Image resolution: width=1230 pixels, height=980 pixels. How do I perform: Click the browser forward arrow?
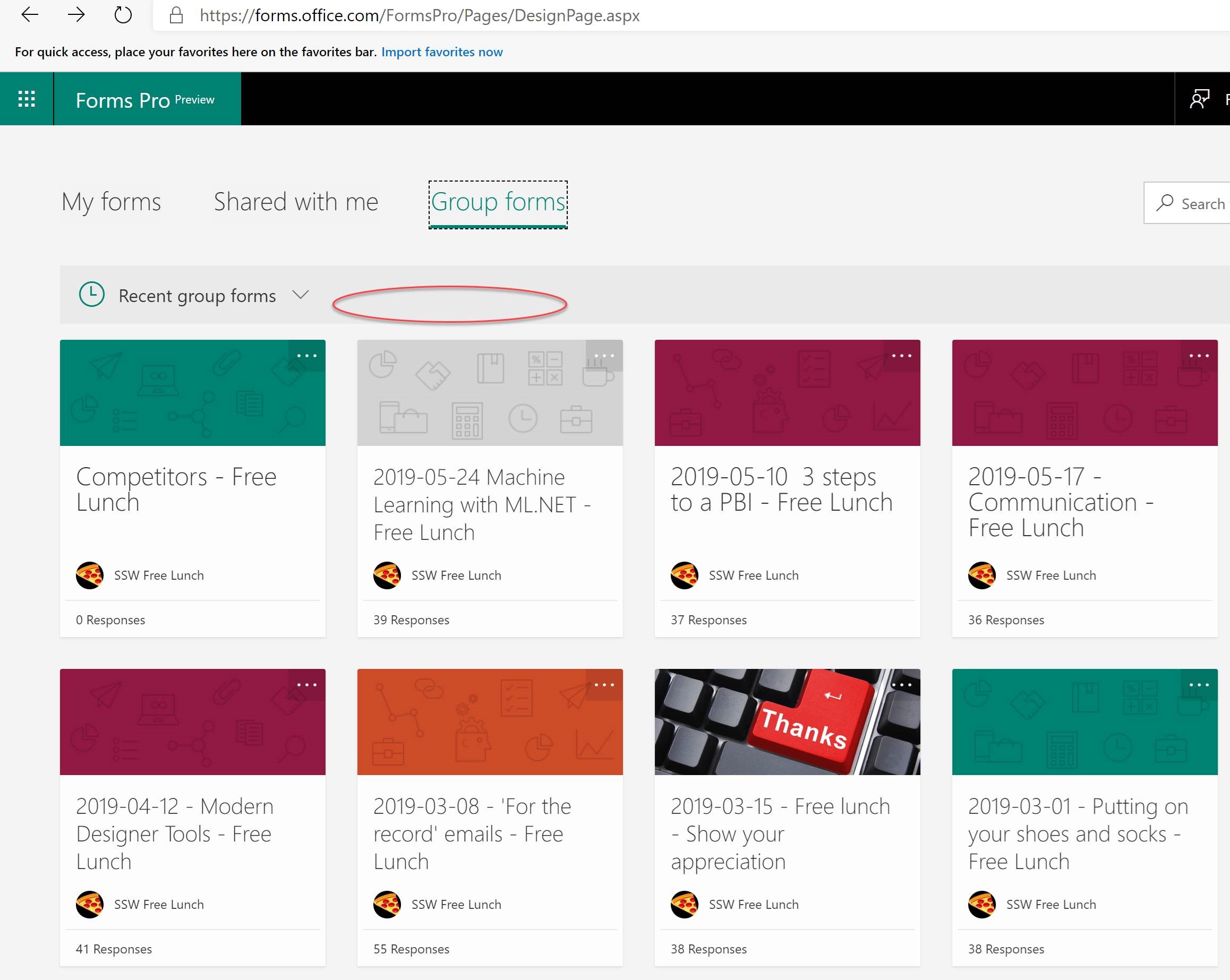click(76, 15)
